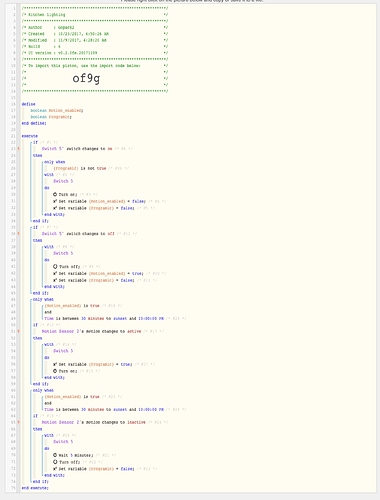Click the UI version comment line
This screenshot has height=500, width=380.
tap(95, 53)
